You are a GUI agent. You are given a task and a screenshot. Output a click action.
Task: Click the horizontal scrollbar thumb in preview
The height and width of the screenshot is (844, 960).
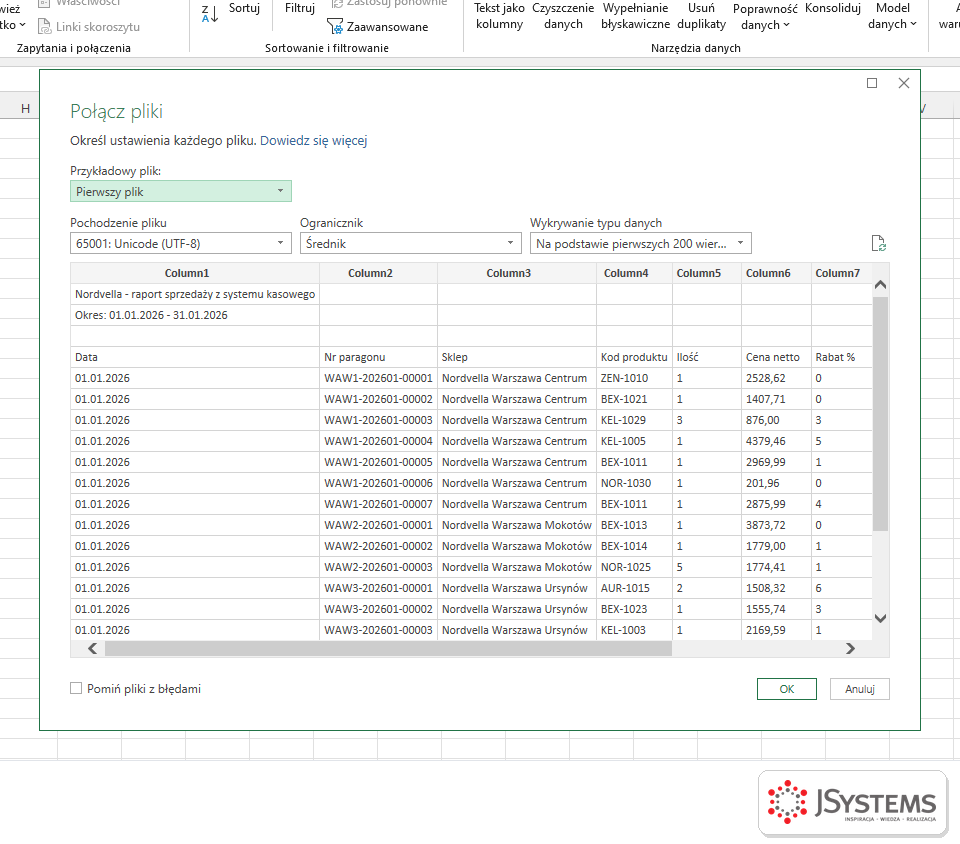(388, 649)
